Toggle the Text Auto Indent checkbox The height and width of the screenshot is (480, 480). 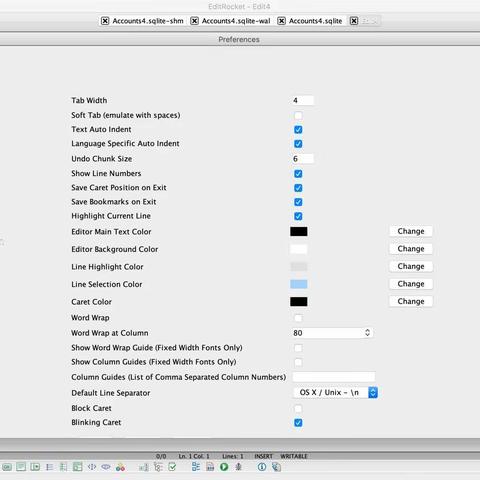pos(298,130)
